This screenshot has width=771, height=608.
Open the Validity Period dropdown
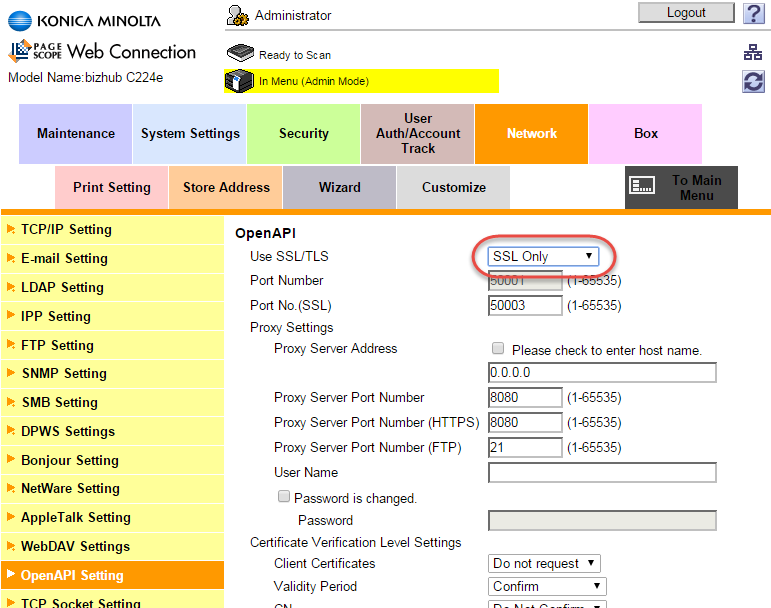547,587
